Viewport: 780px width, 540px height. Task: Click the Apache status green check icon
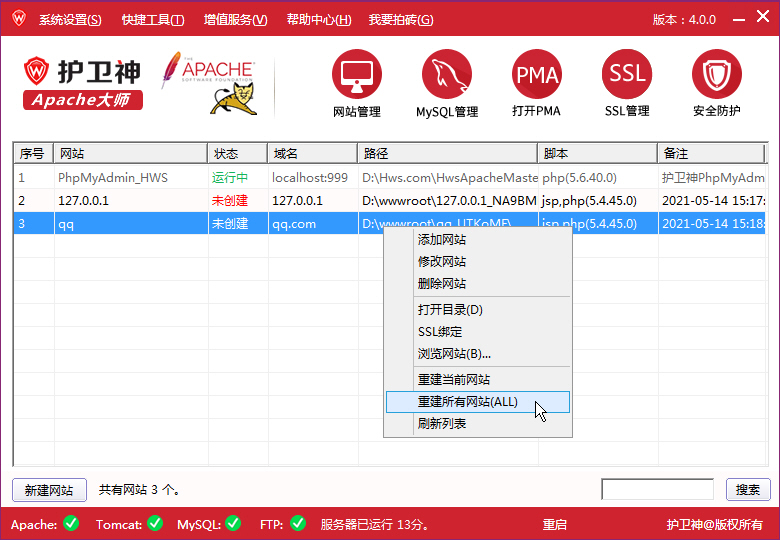pos(71,523)
